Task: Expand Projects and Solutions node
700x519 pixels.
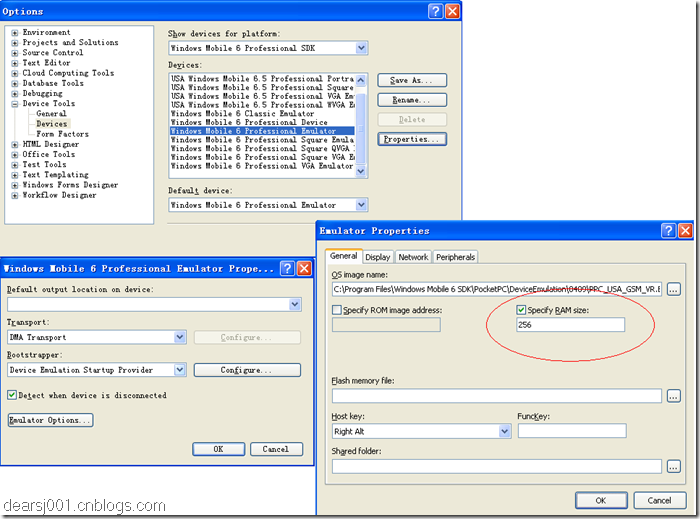Action: (15, 43)
